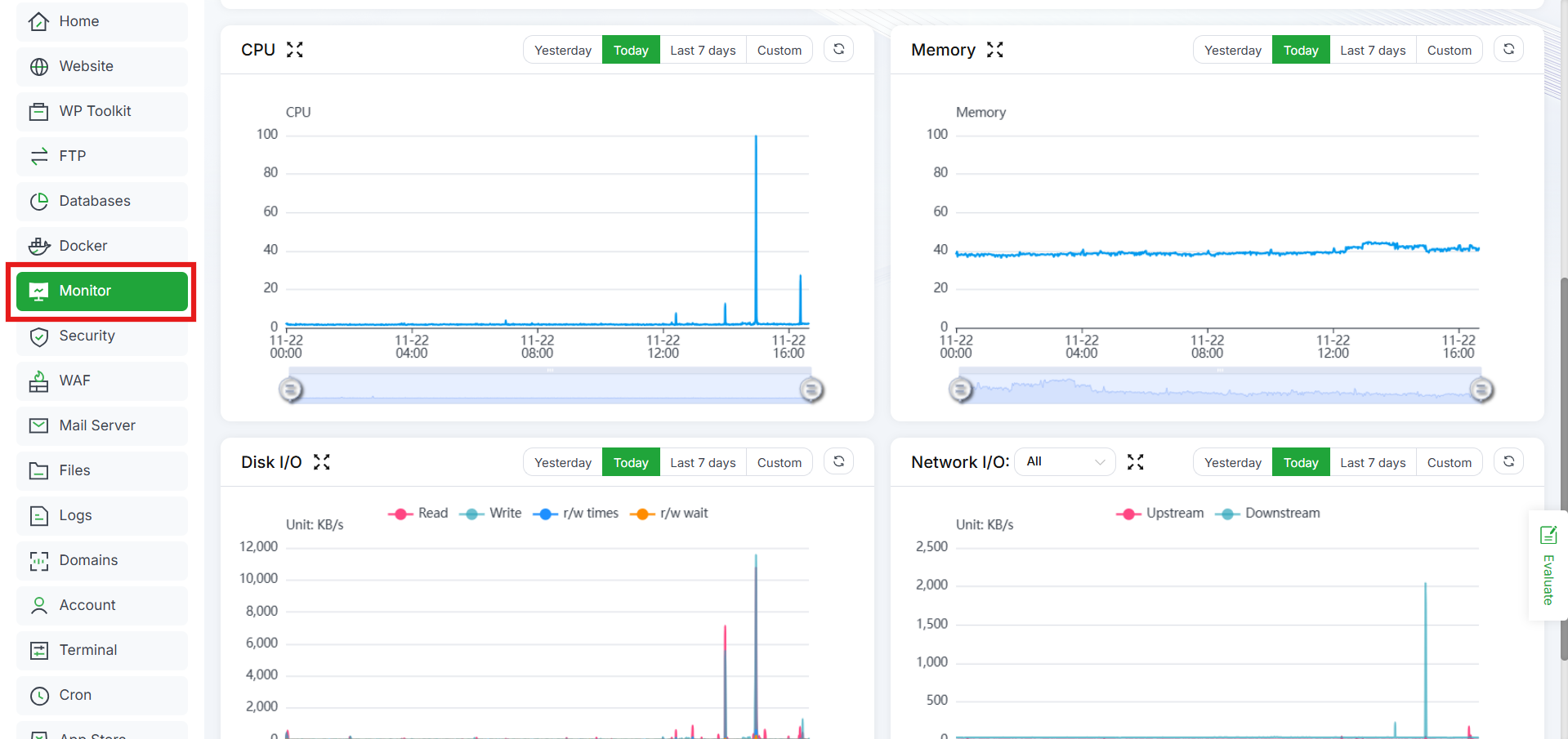
Task: Click the CPU usage spike on the chart
Action: tap(756, 229)
